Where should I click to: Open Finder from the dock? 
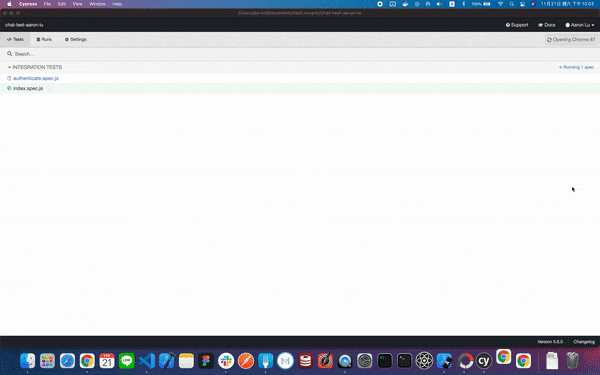pos(28,361)
